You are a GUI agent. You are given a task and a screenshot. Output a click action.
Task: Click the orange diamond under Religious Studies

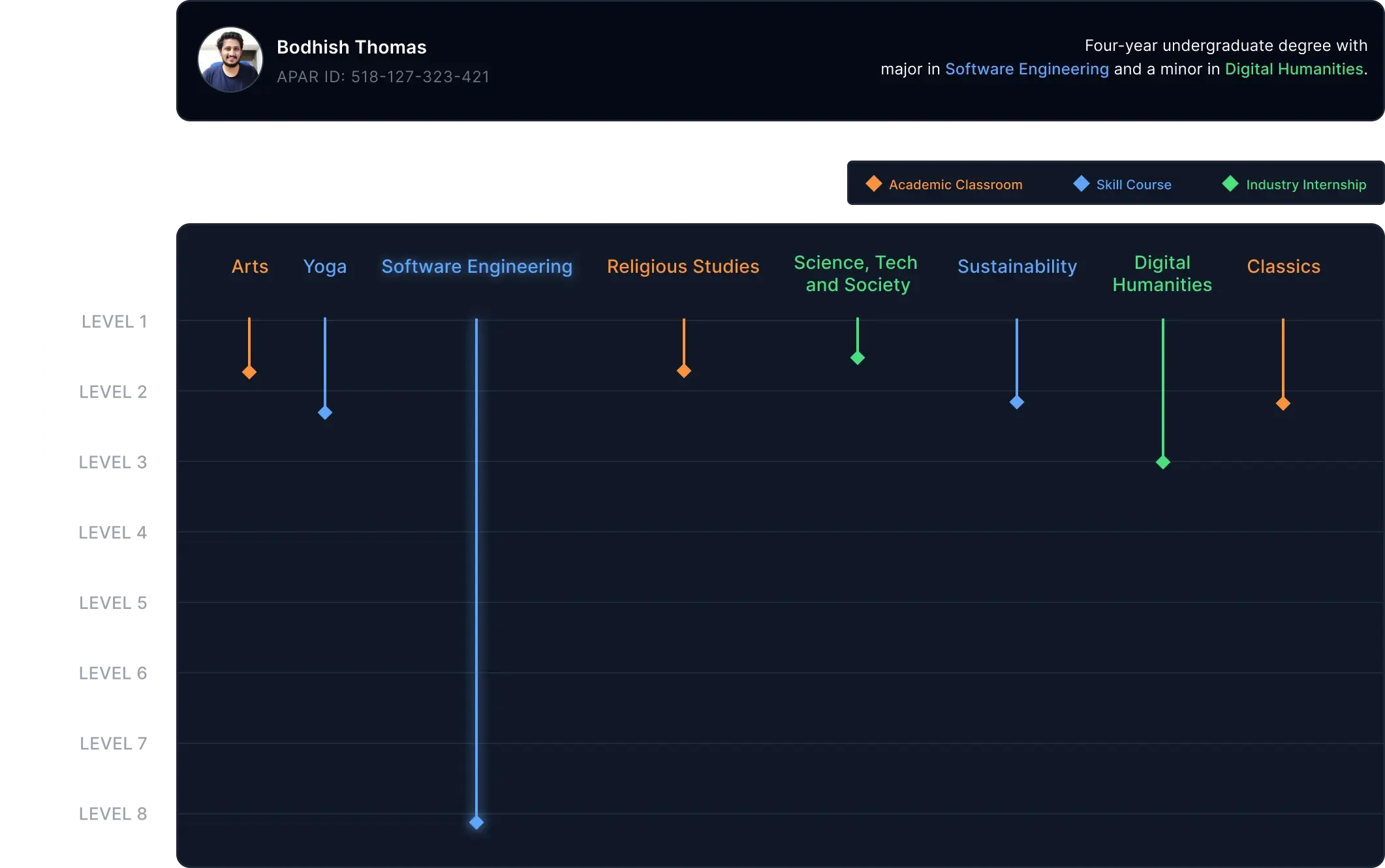tap(683, 371)
